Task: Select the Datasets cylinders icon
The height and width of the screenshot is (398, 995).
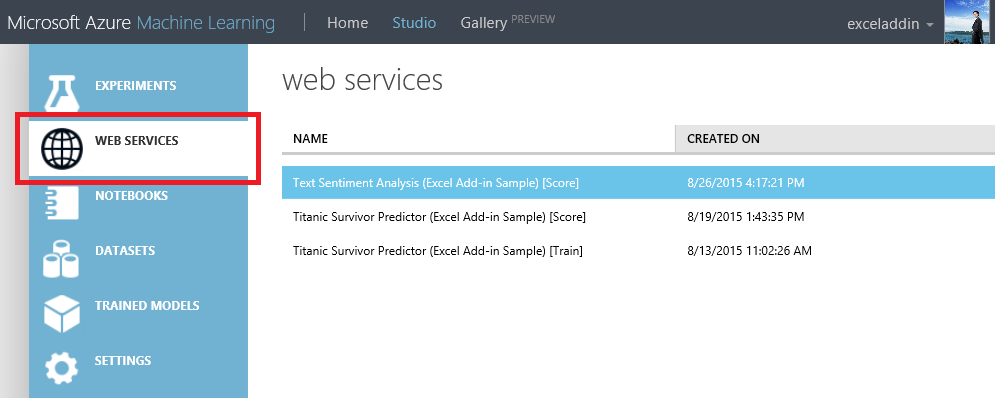Action: tap(62, 258)
